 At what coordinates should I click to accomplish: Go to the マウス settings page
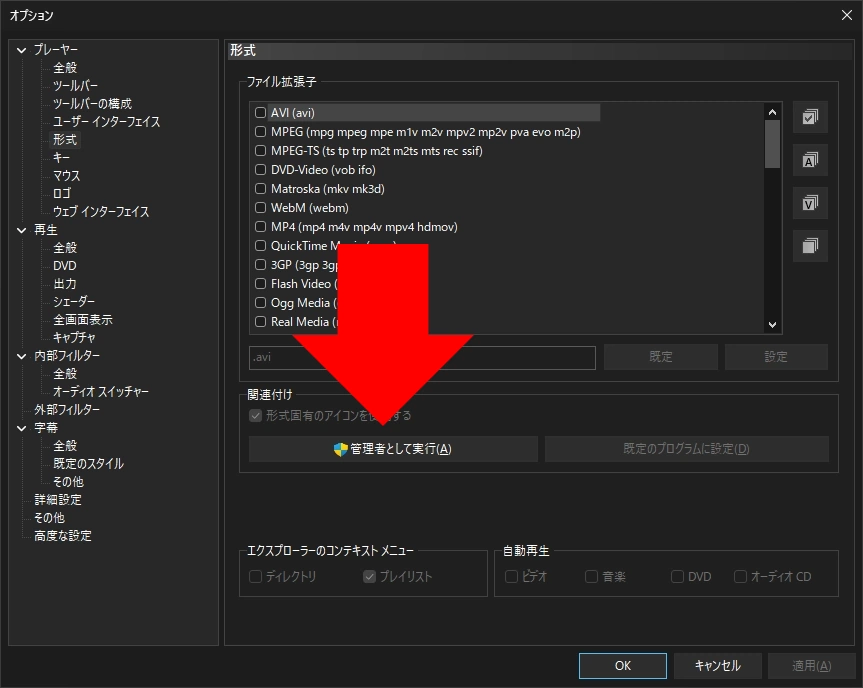tap(67, 176)
